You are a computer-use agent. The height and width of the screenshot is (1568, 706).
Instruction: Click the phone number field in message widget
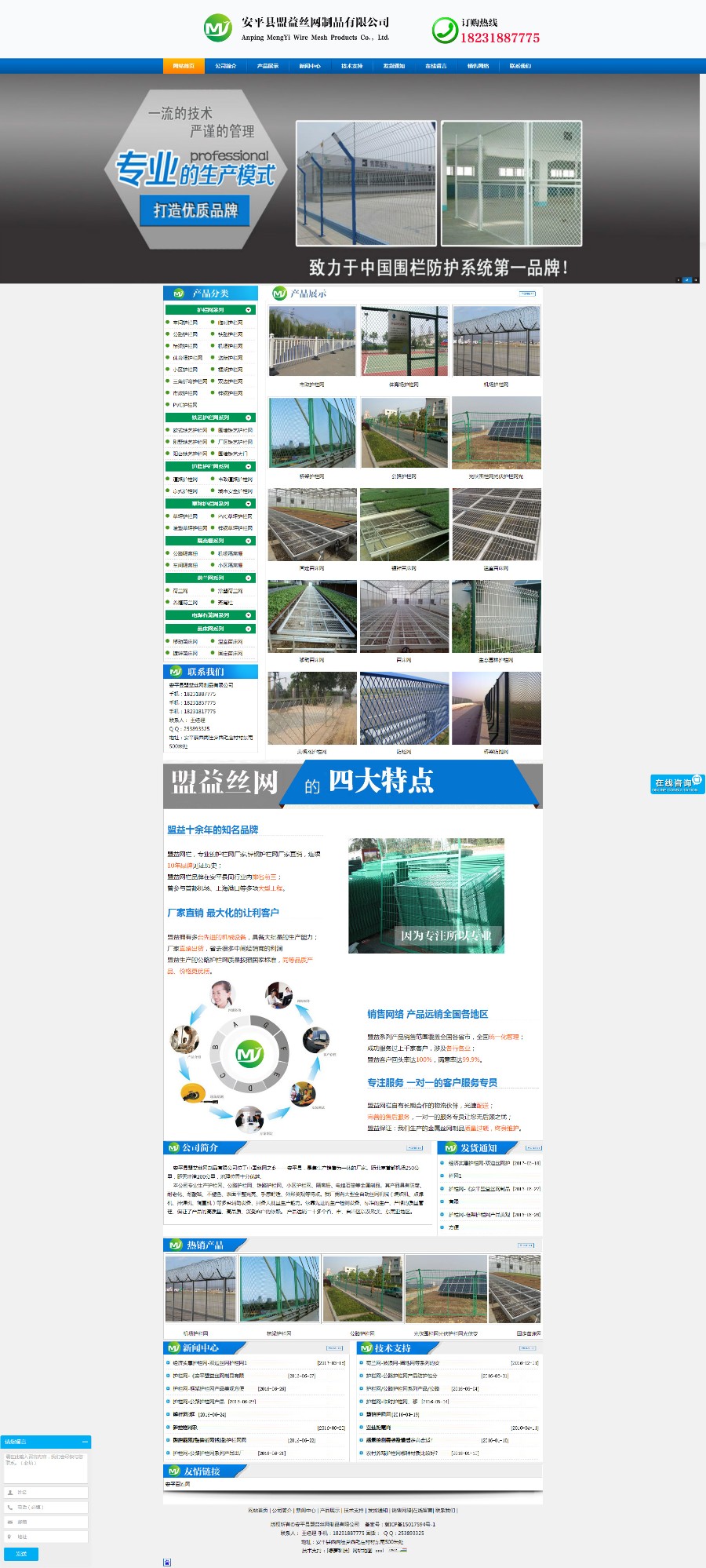(45, 1507)
